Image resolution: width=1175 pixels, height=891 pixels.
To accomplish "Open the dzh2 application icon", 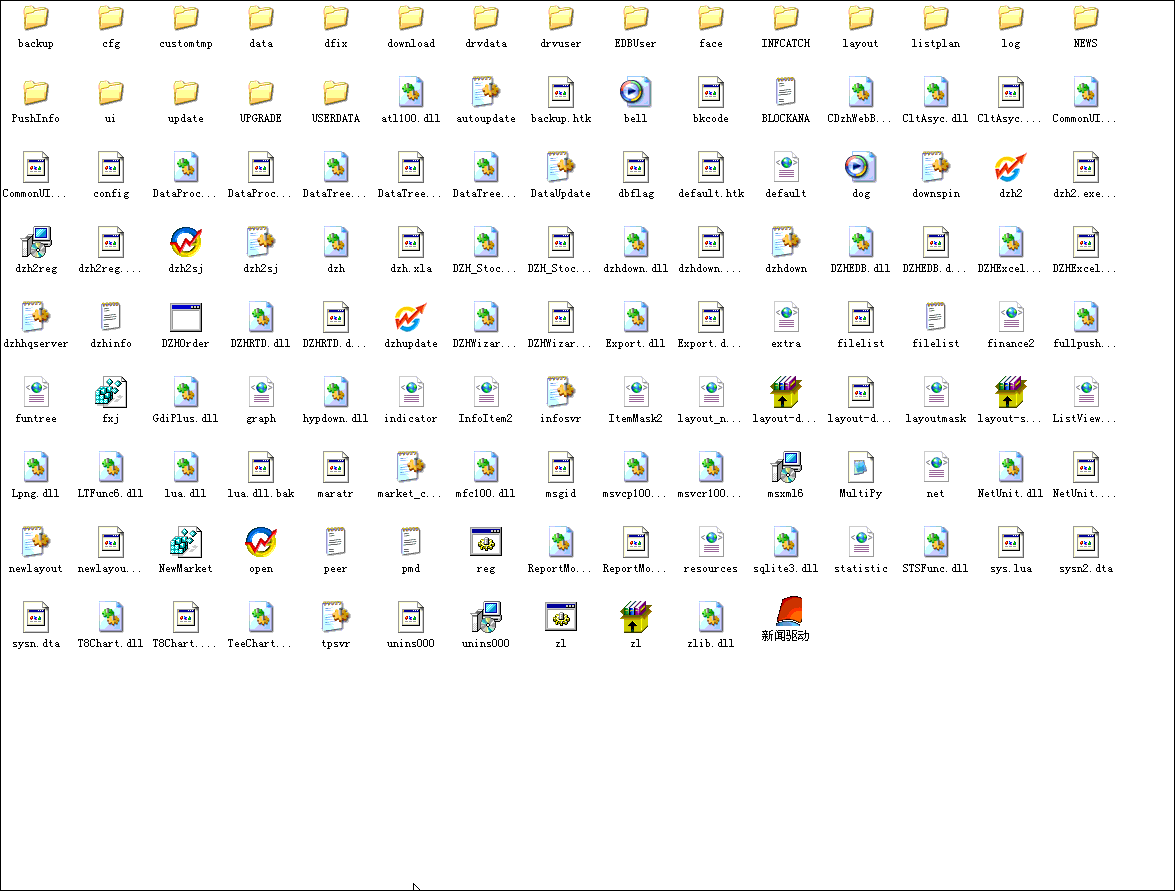I will click(x=1010, y=167).
